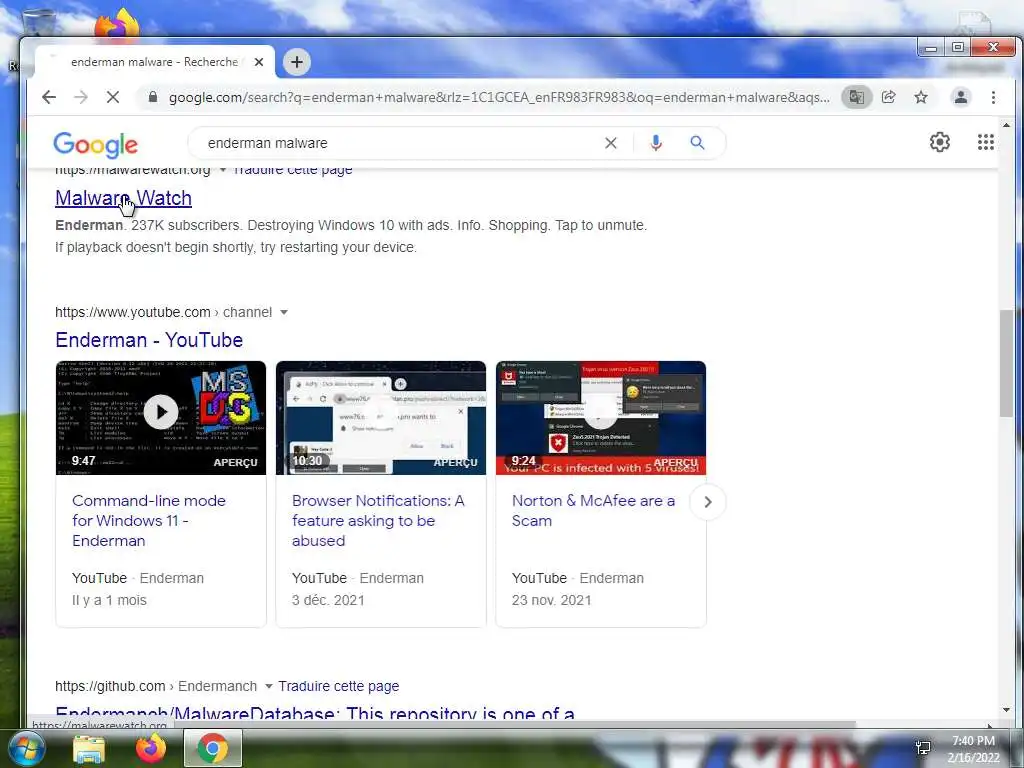Click Traduire cette page for GitHub result
Viewport: 1024px width, 768px height.
coord(338,686)
